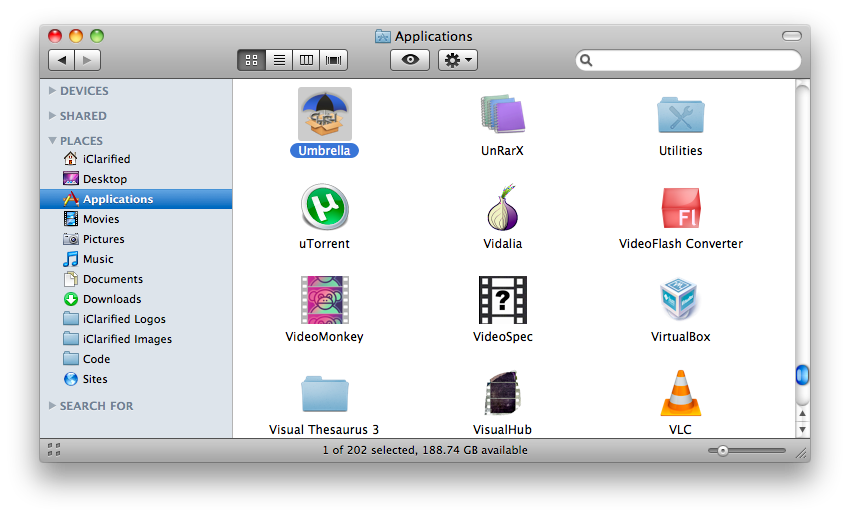Click the Quick Look eye button
Image resolution: width=850 pixels, height=517 pixels.
click(x=410, y=60)
